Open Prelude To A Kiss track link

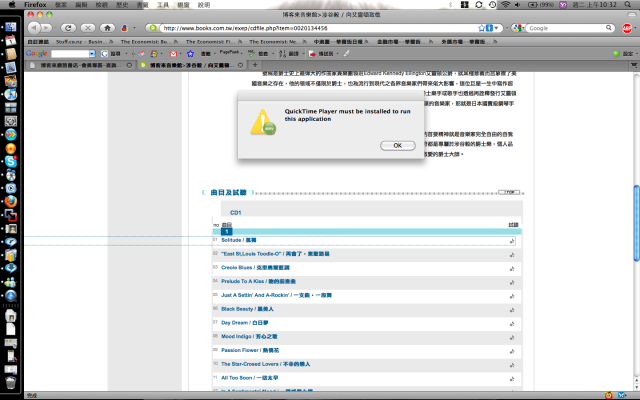pyautogui.click(x=258, y=281)
